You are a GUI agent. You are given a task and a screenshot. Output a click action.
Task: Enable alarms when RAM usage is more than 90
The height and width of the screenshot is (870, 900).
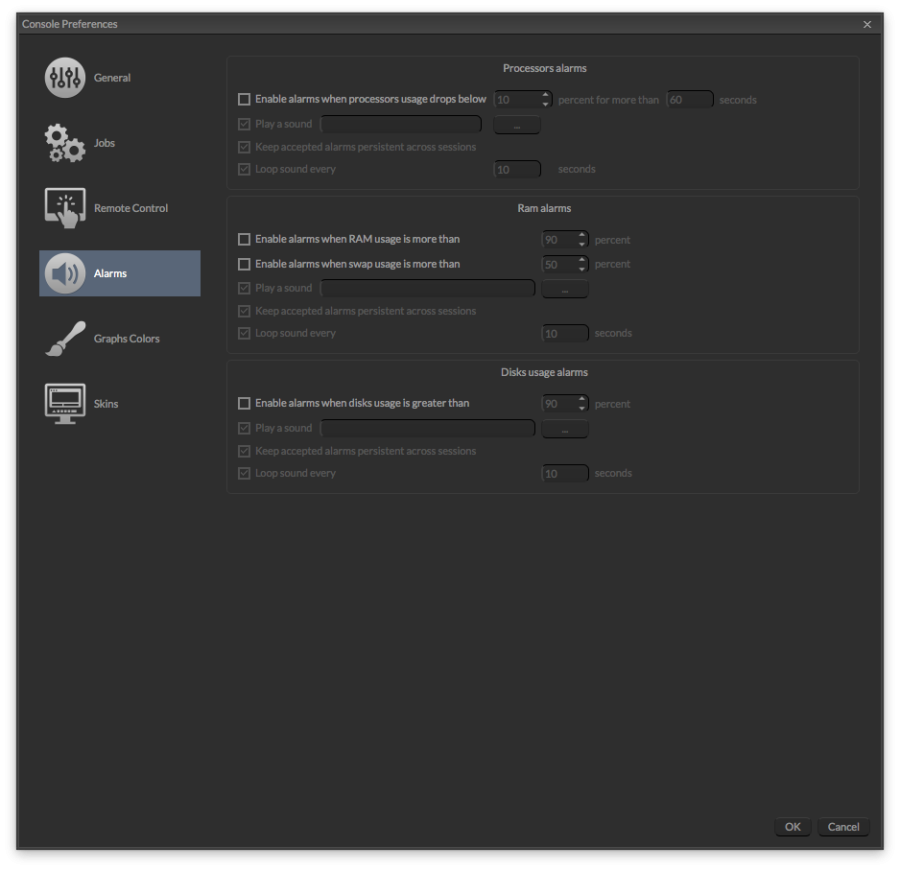point(244,239)
